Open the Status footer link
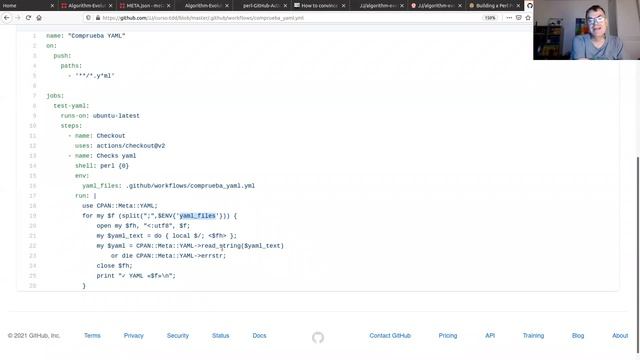640x360 pixels. pyautogui.click(x=220, y=336)
